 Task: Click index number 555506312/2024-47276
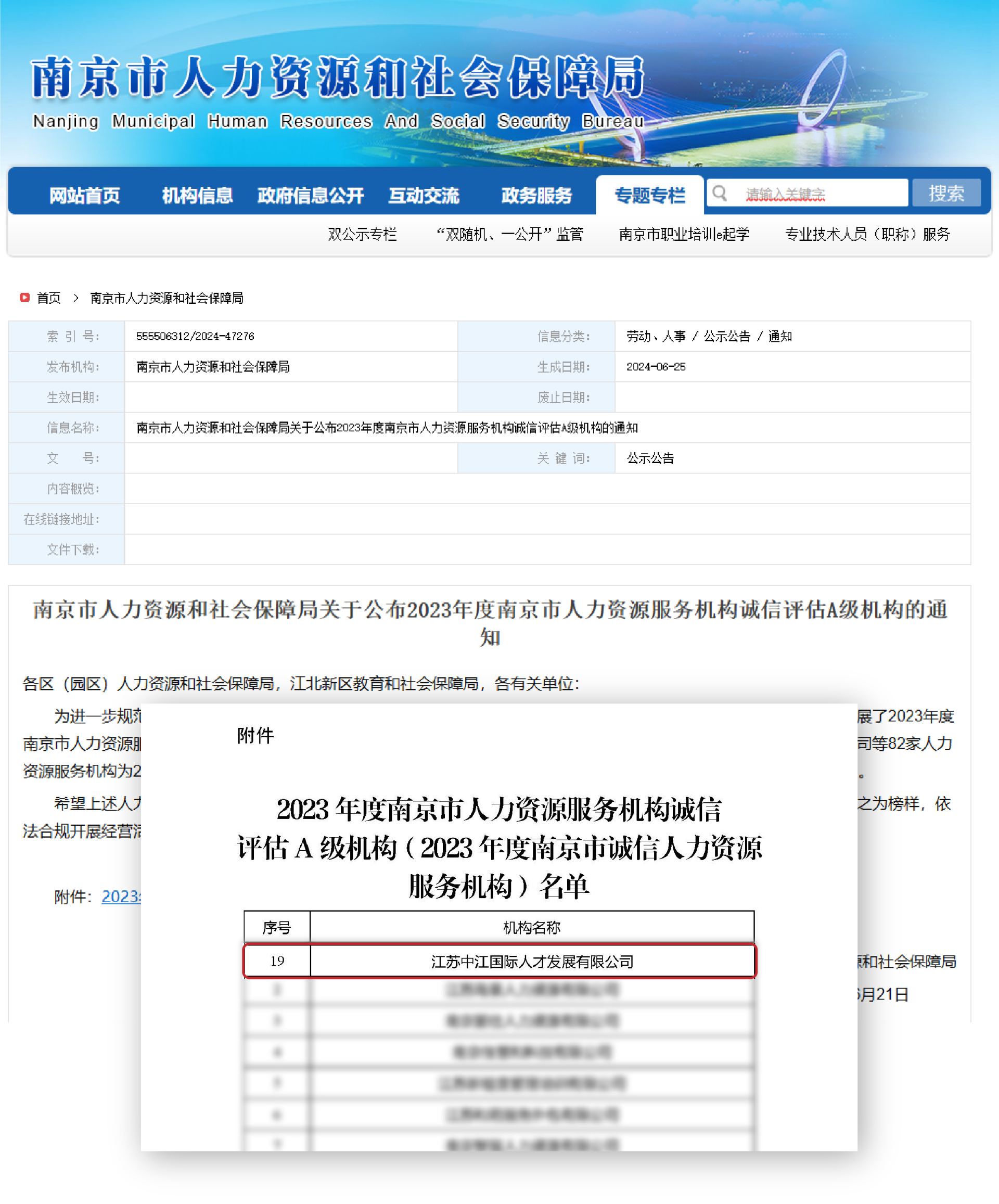(195, 336)
